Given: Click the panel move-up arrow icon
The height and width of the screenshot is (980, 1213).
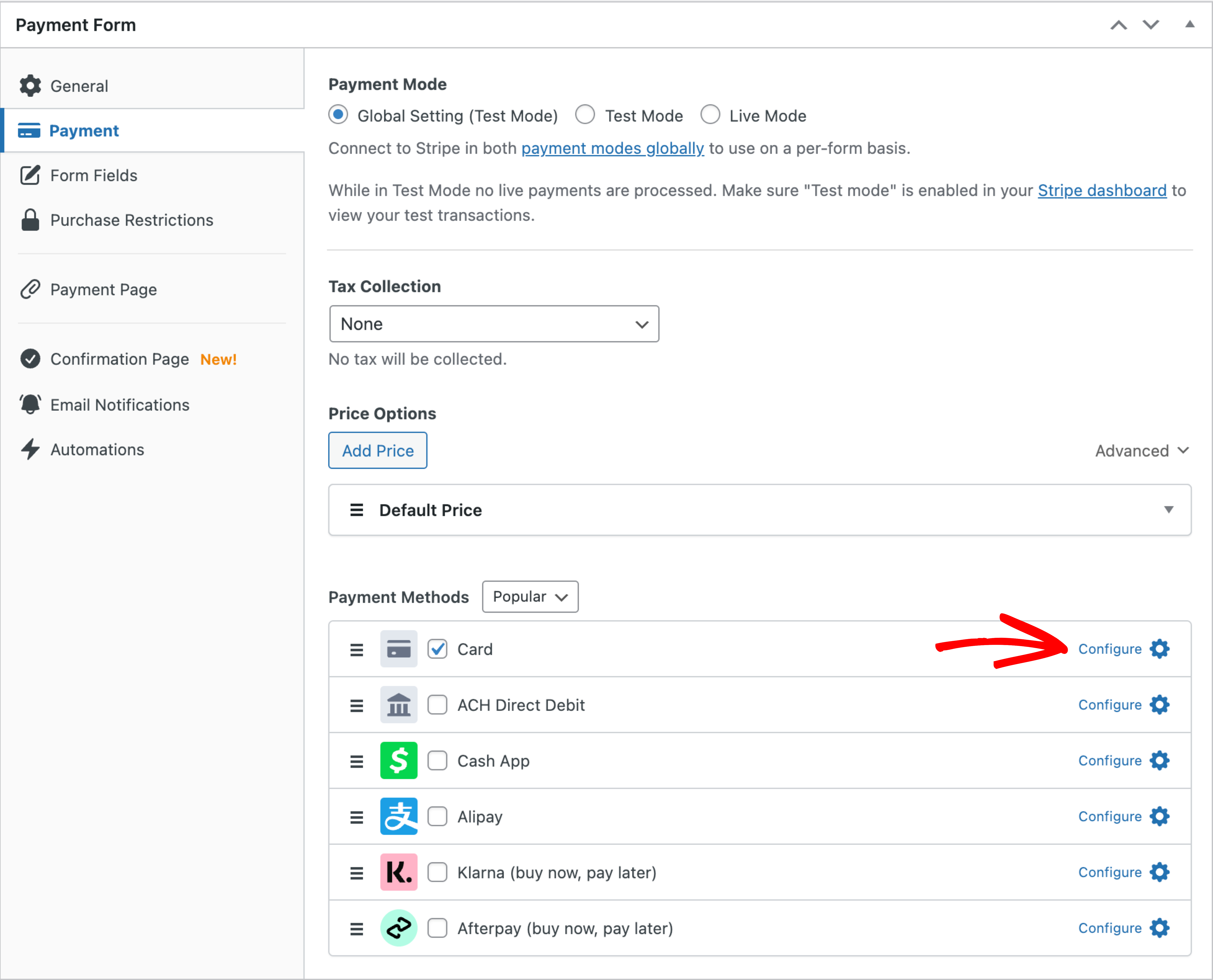Looking at the screenshot, I should [x=1119, y=25].
